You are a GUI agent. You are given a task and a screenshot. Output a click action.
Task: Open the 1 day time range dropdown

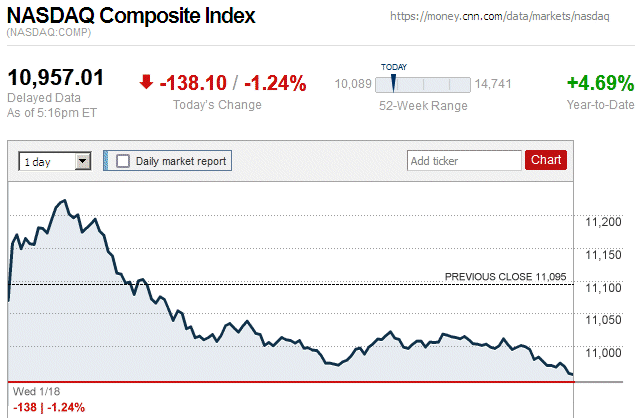pos(55,160)
